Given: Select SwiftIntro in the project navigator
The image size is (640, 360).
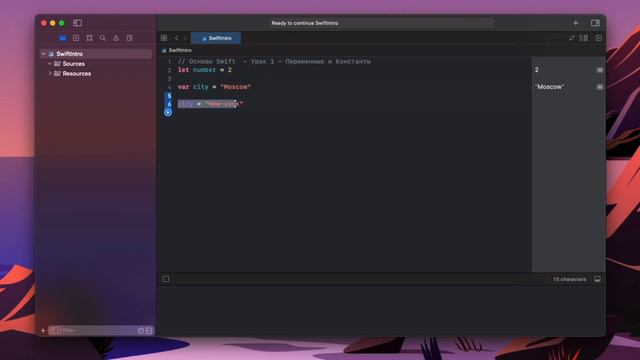Looking at the screenshot, I should 96,54.
